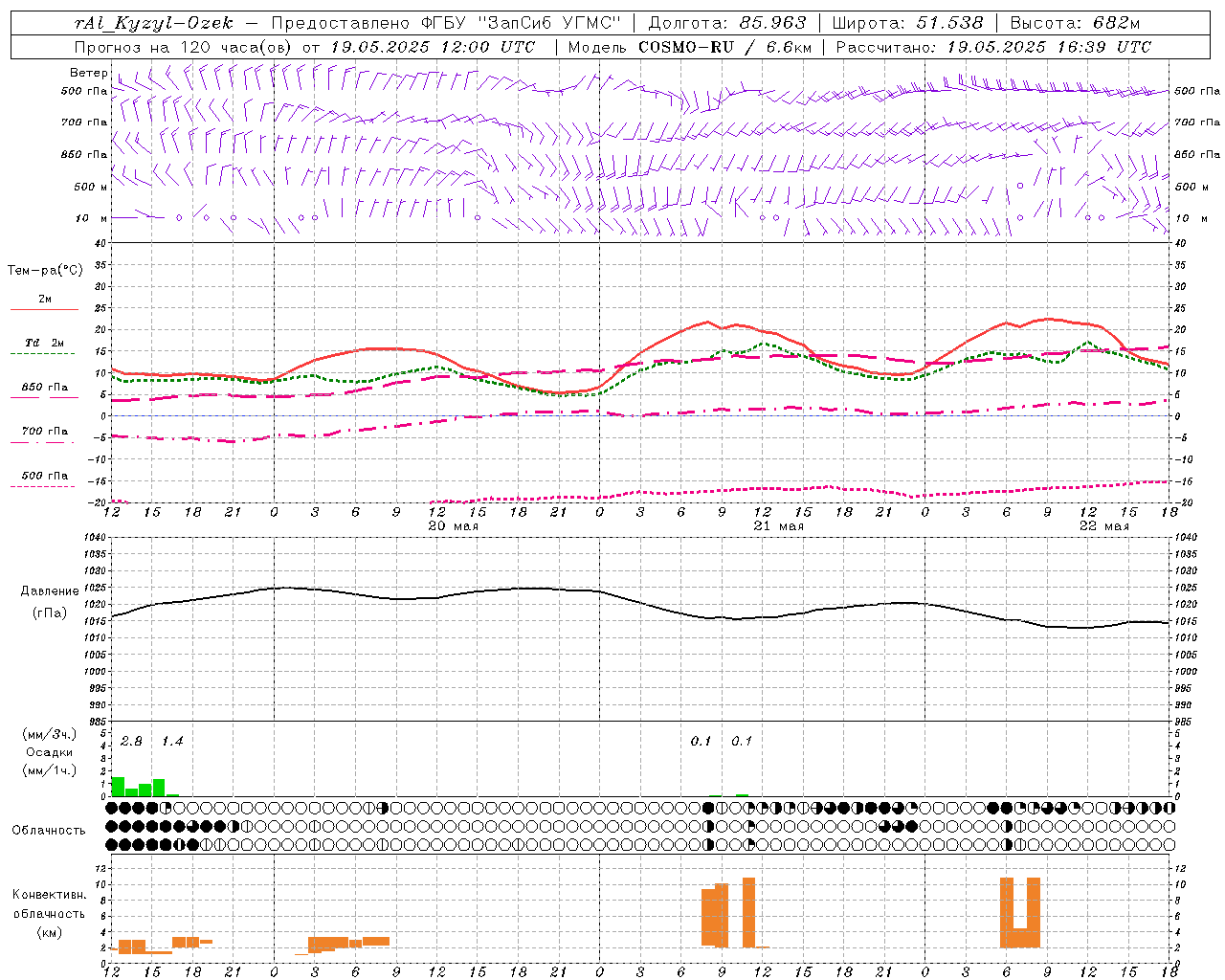Select the 20 мая date label
This screenshot has height=980, width=1225.
(454, 526)
